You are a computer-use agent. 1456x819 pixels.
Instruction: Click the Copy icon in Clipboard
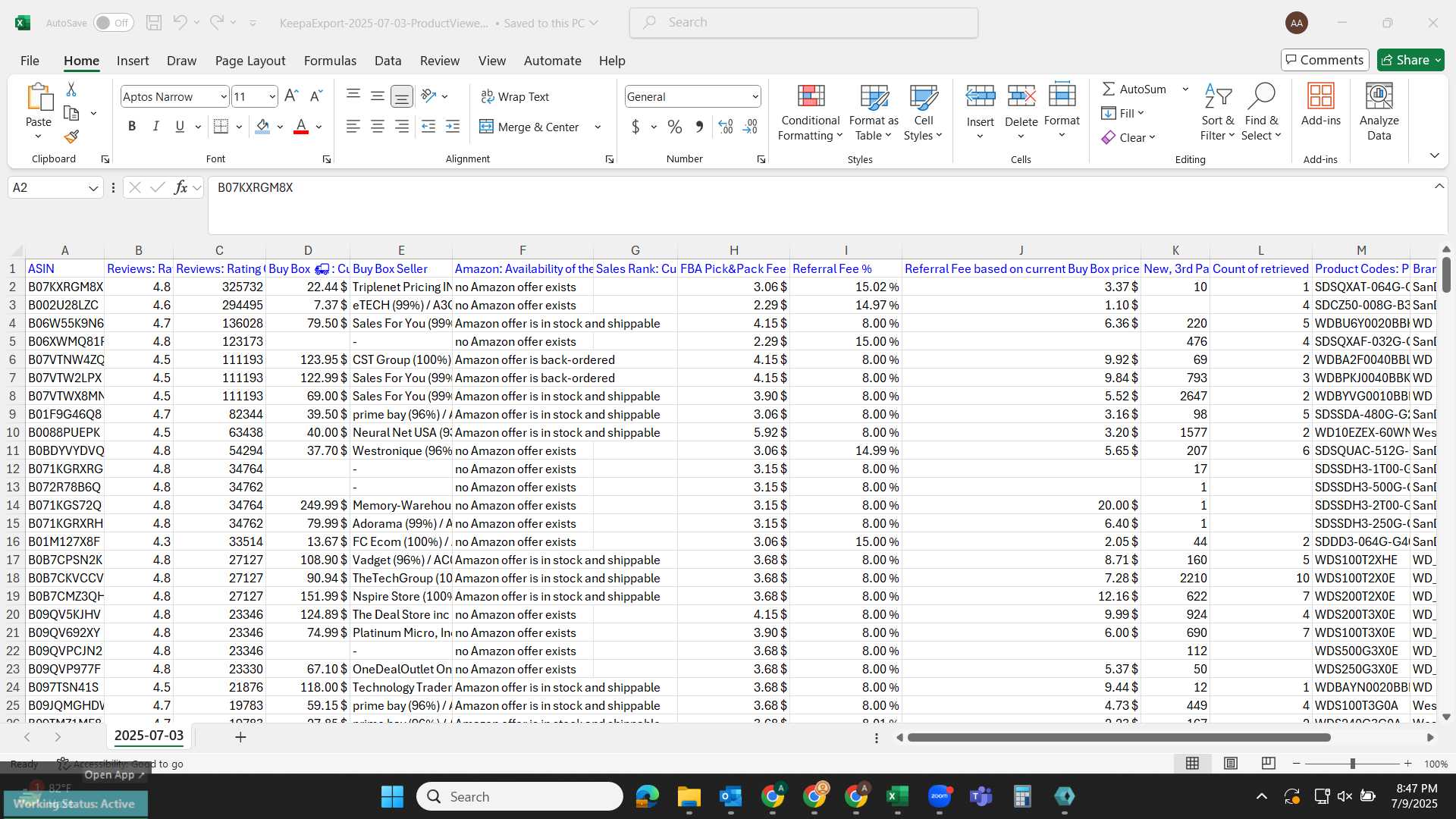[x=71, y=113]
